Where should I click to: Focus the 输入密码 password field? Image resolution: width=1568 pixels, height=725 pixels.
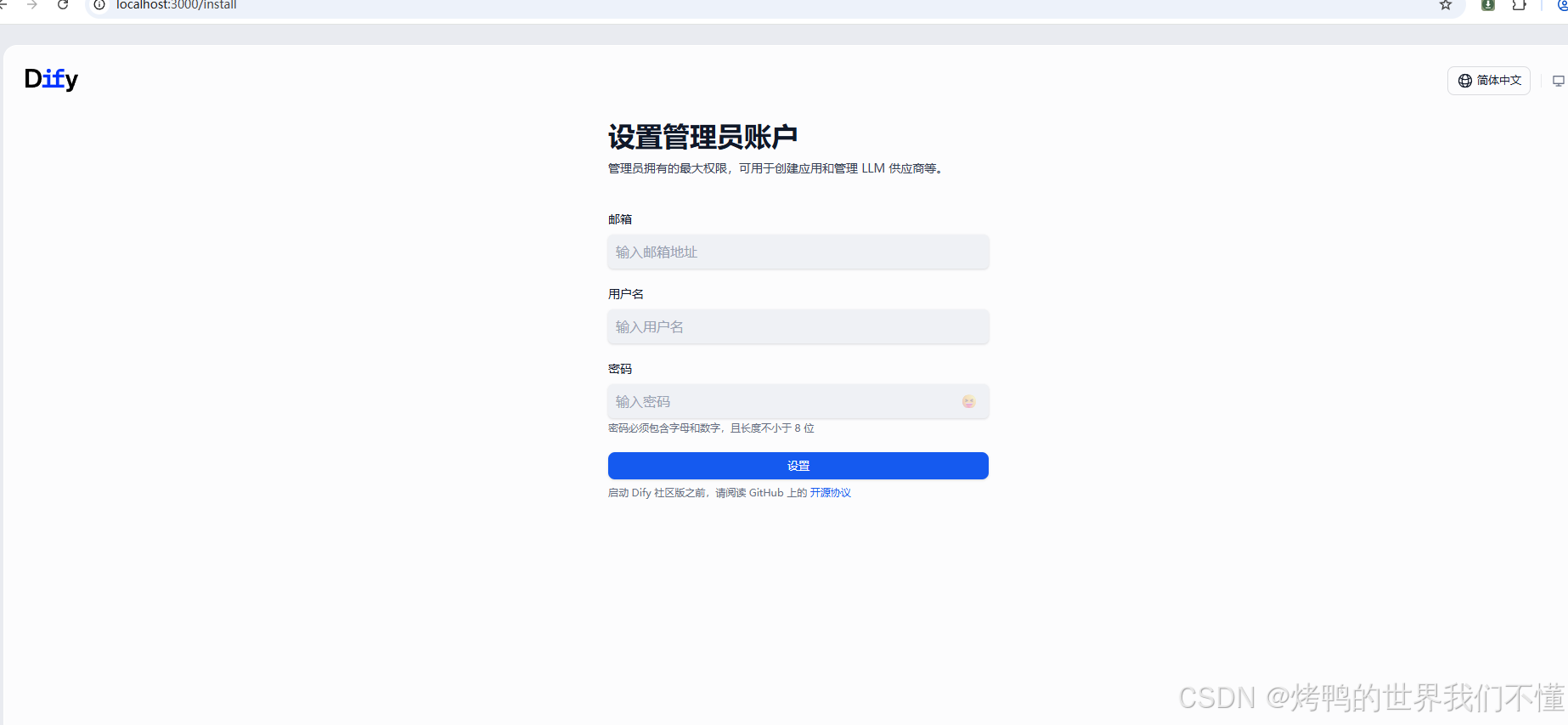(x=798, y=402)
